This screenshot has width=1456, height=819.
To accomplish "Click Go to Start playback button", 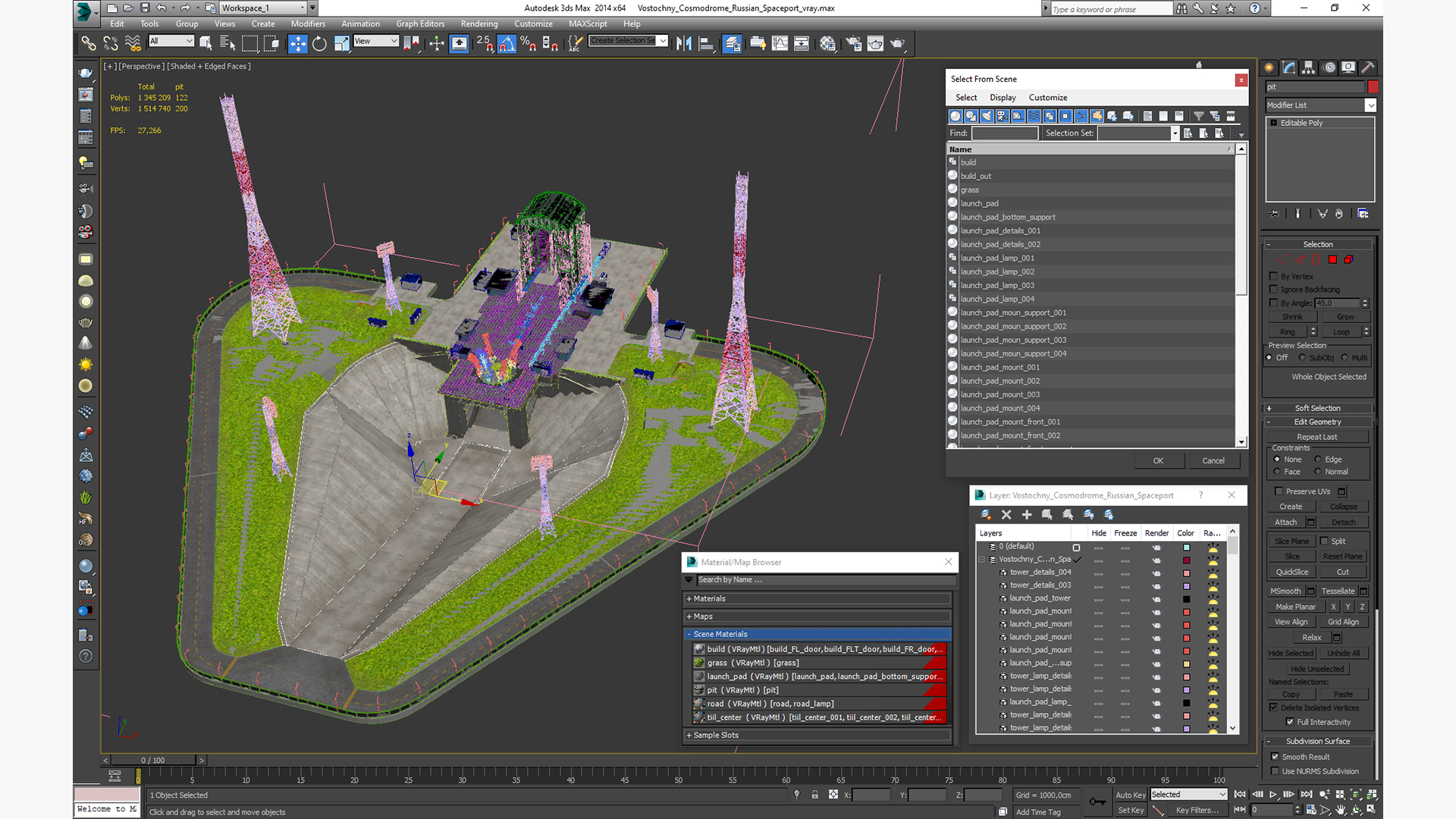I will pyautogui.click(x=1240, y=794).
